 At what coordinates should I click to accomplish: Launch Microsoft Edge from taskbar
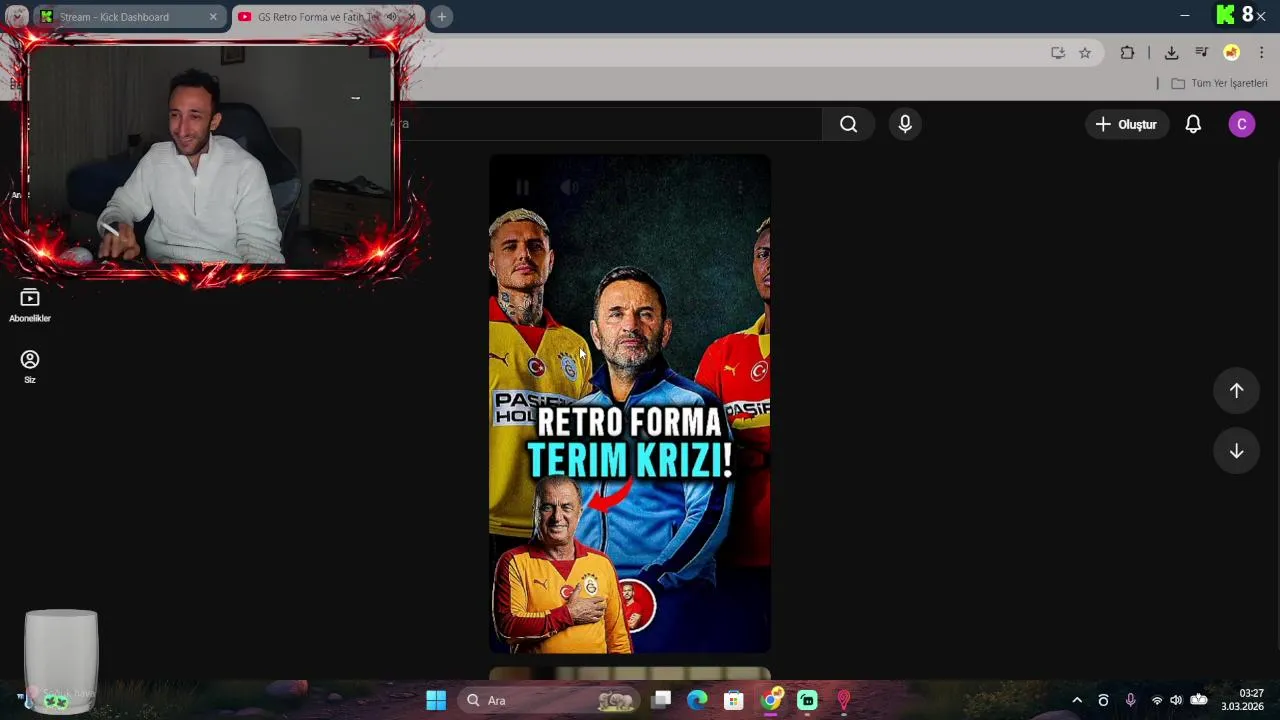697,700
